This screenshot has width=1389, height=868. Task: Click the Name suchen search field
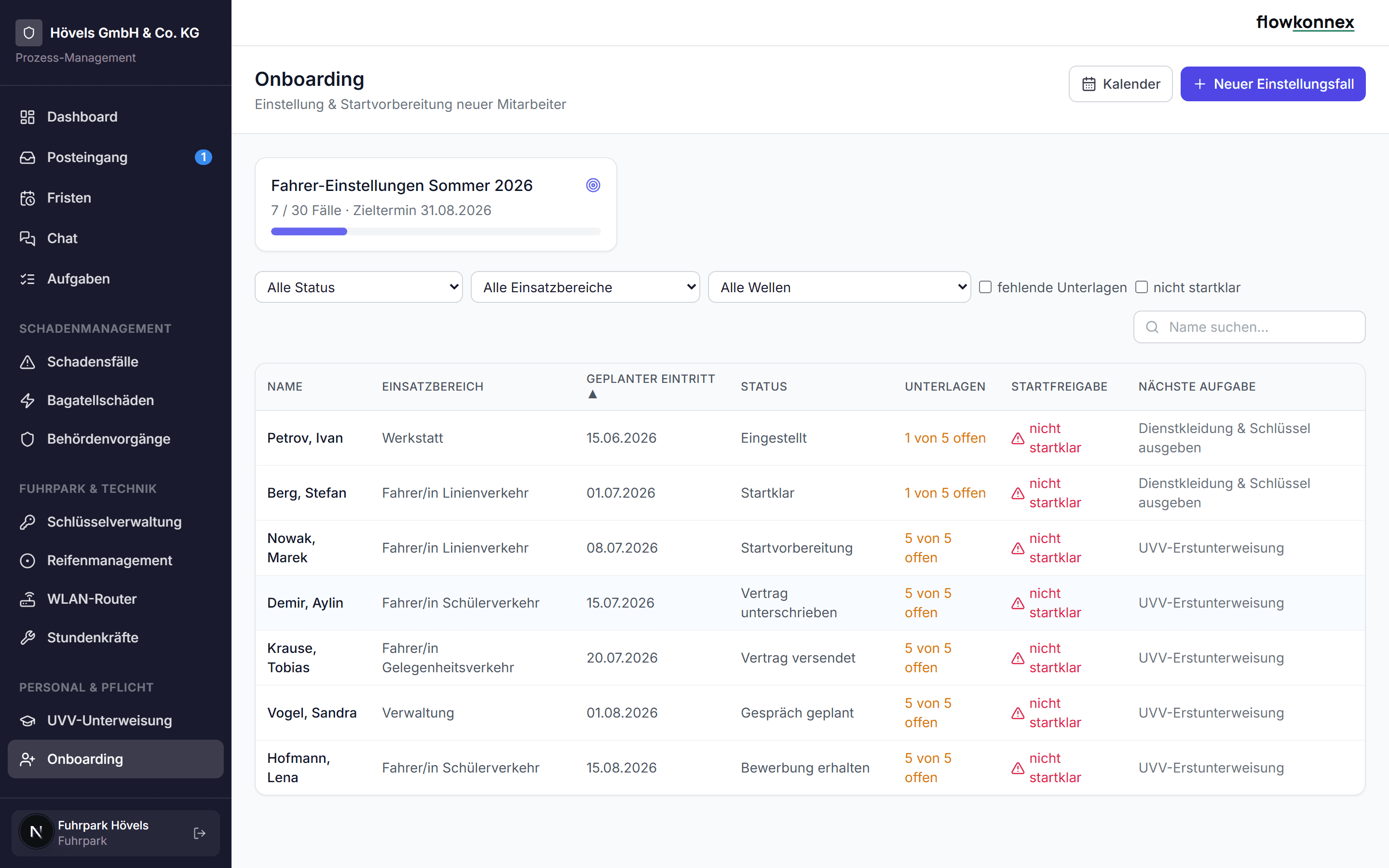[1249, 327]
